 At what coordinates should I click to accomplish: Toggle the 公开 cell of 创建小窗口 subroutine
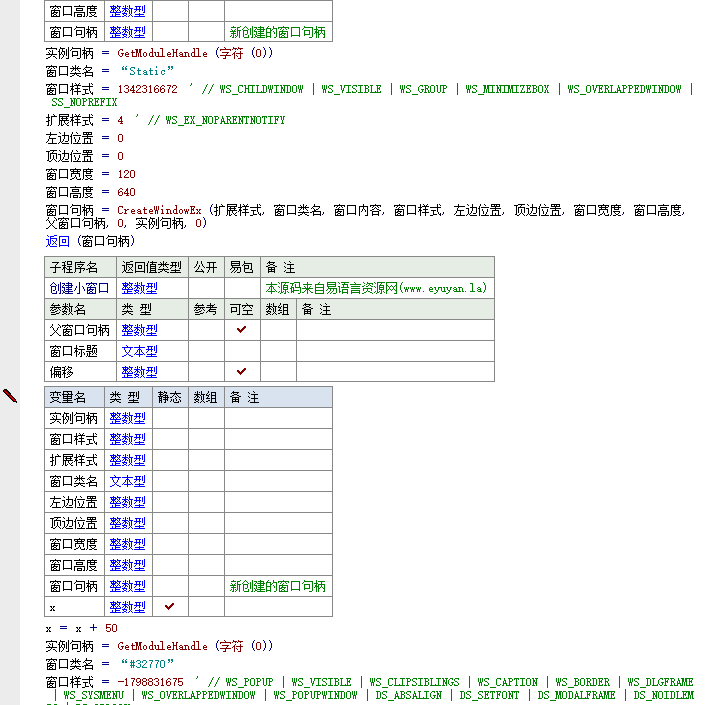click(x=206, y=288)
